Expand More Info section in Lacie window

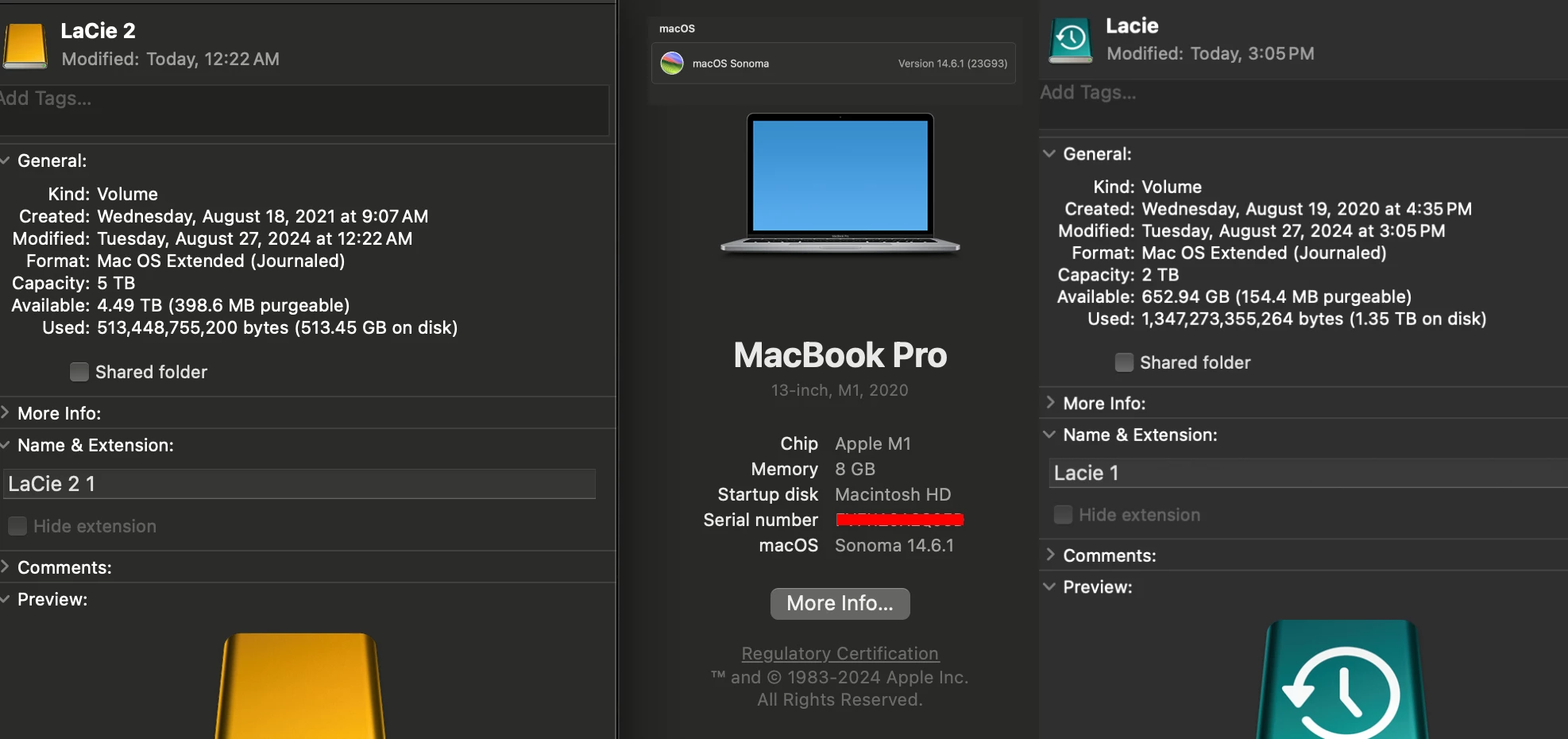click(x=1050, y=402)
